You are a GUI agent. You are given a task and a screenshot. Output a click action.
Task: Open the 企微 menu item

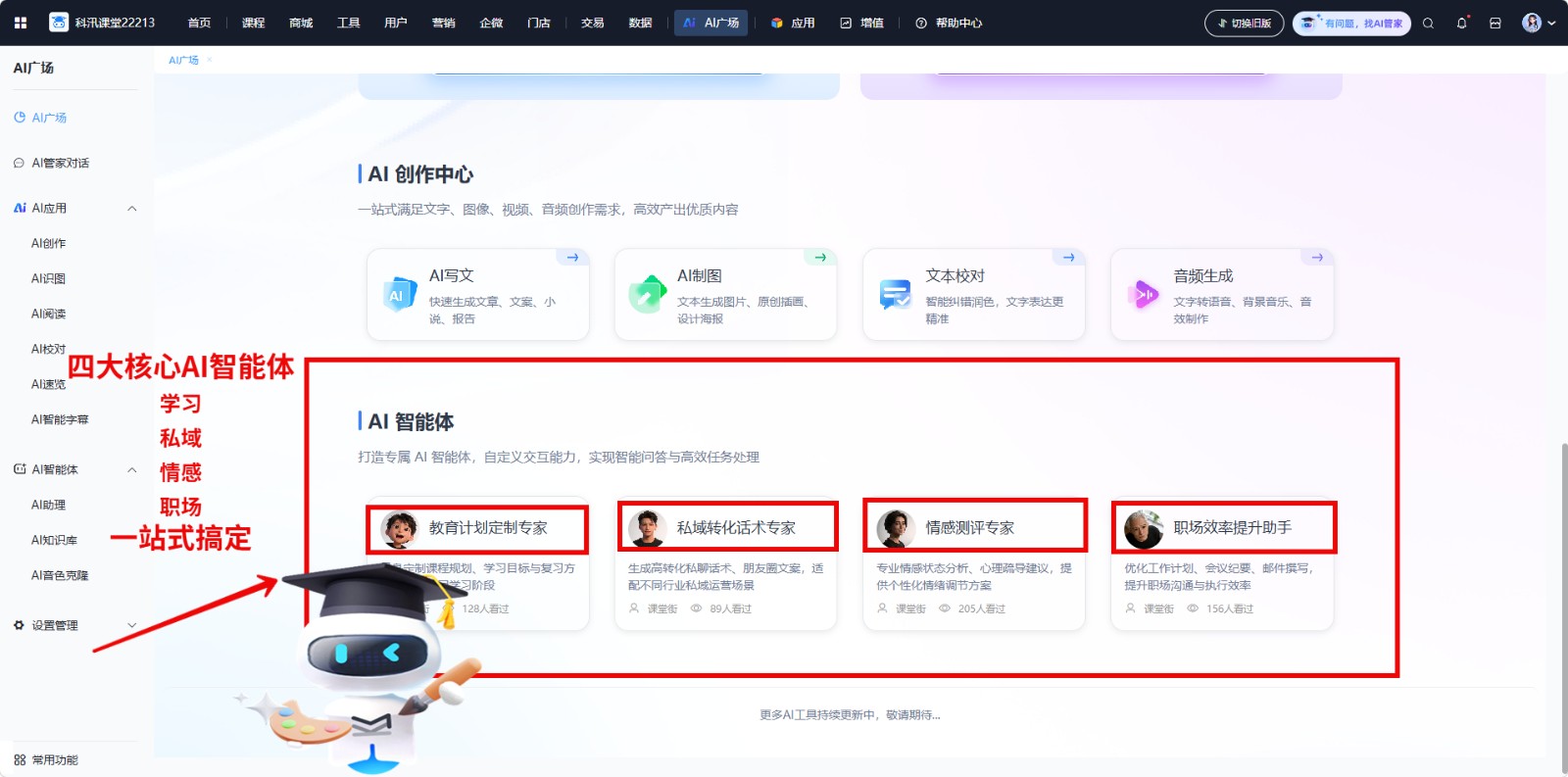pos(491,23)
